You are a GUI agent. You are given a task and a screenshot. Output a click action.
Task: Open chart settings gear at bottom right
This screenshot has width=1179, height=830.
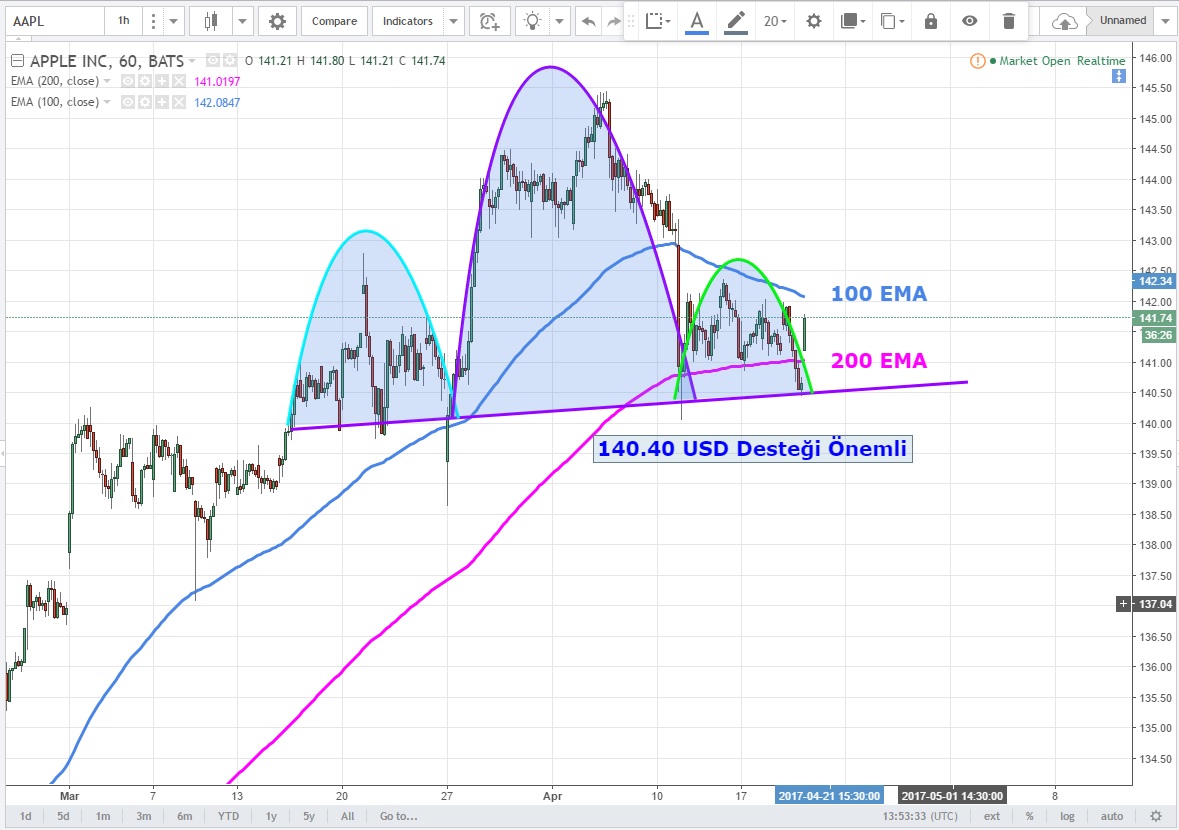[1156, 816]
